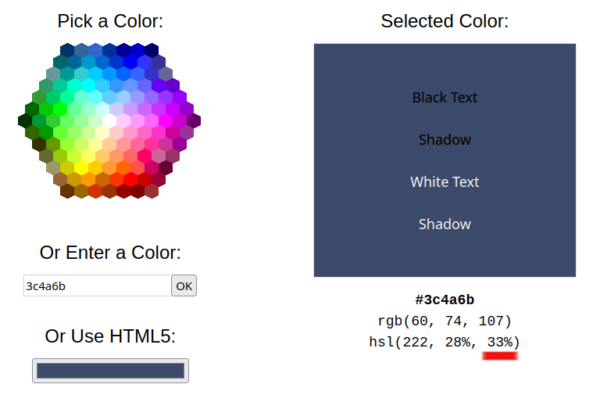Click the hex color text field containing 3c4a6b
600x402 pixels.
97,286
